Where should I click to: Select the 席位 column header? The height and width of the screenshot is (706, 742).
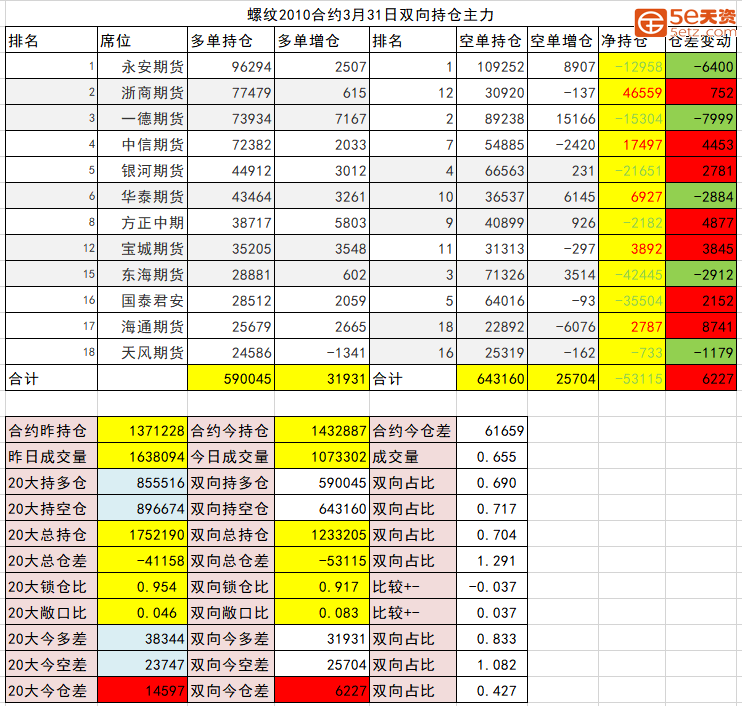[x=142, y=41]
